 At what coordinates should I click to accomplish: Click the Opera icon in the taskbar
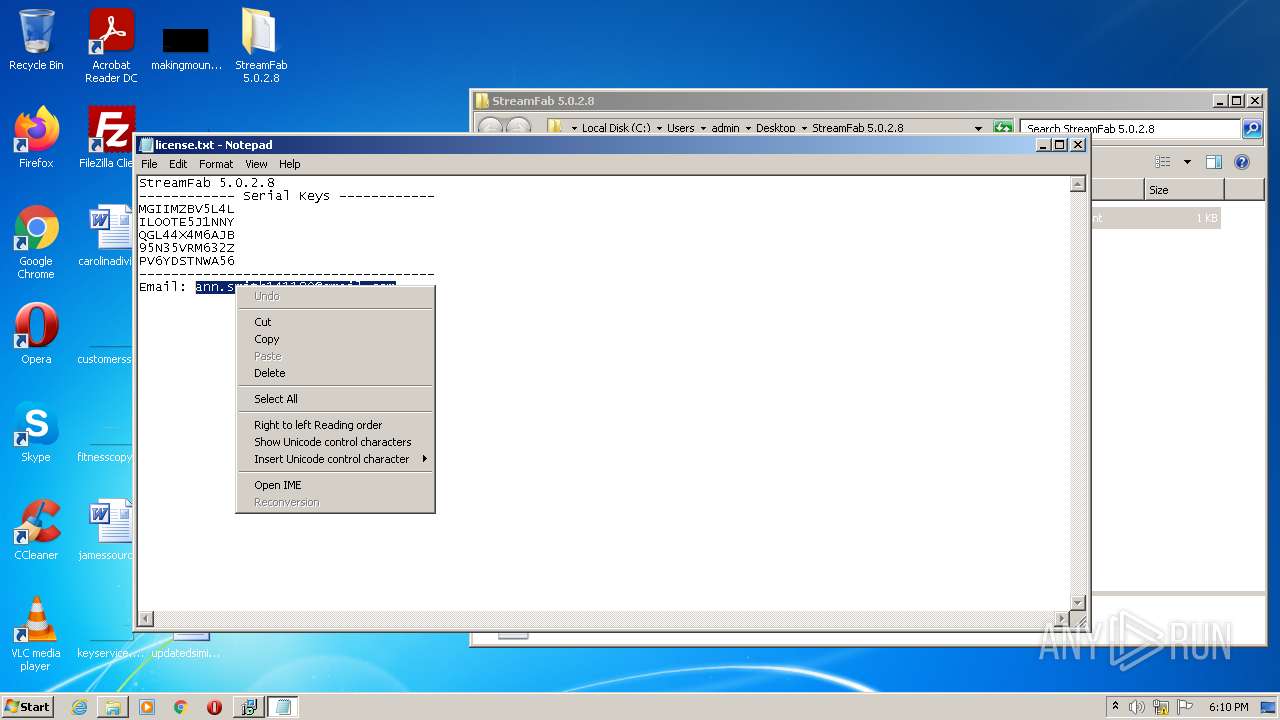214,707
